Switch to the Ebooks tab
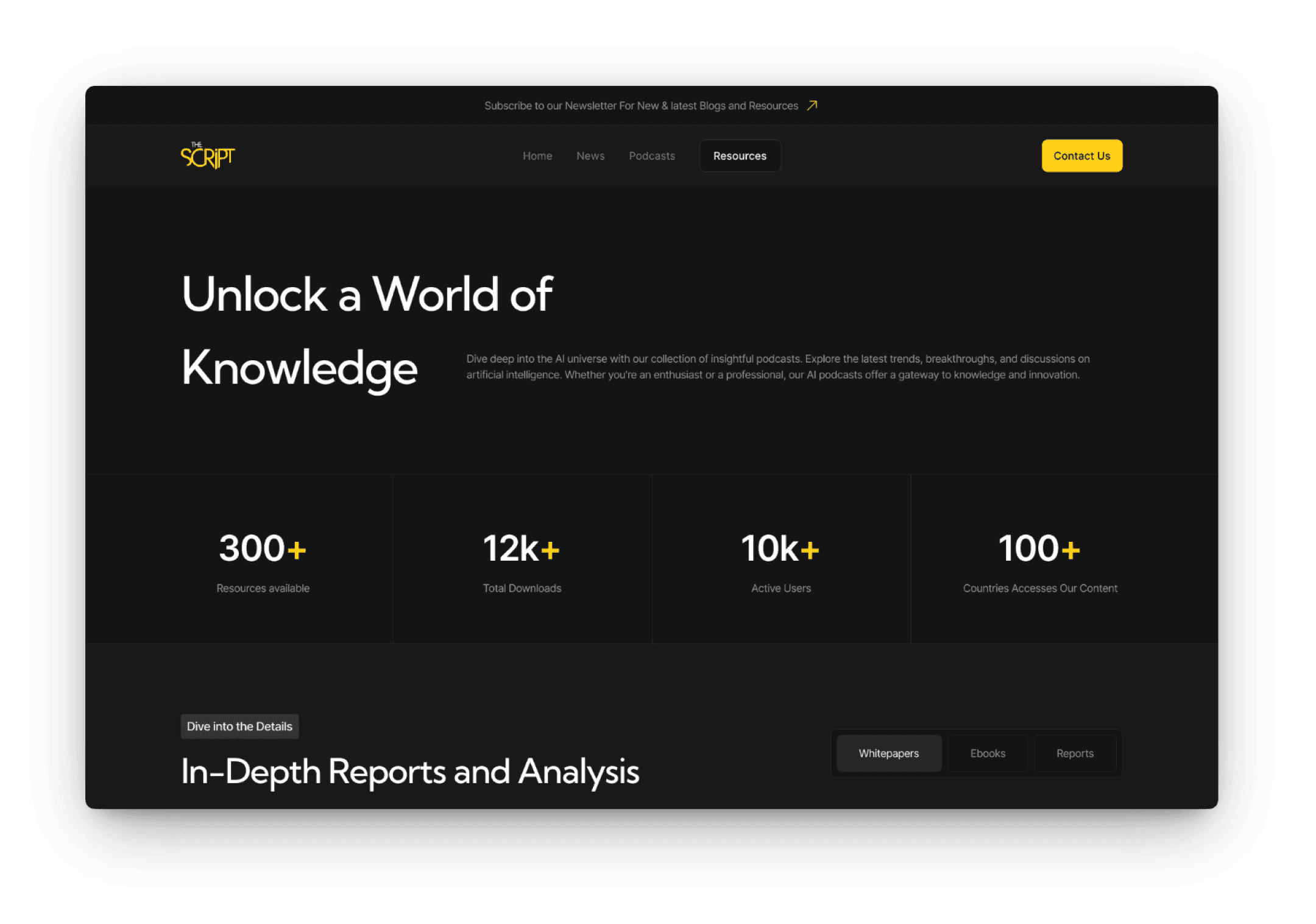Viewport: 1316px width, 924px height. click(x=987, y=753)
